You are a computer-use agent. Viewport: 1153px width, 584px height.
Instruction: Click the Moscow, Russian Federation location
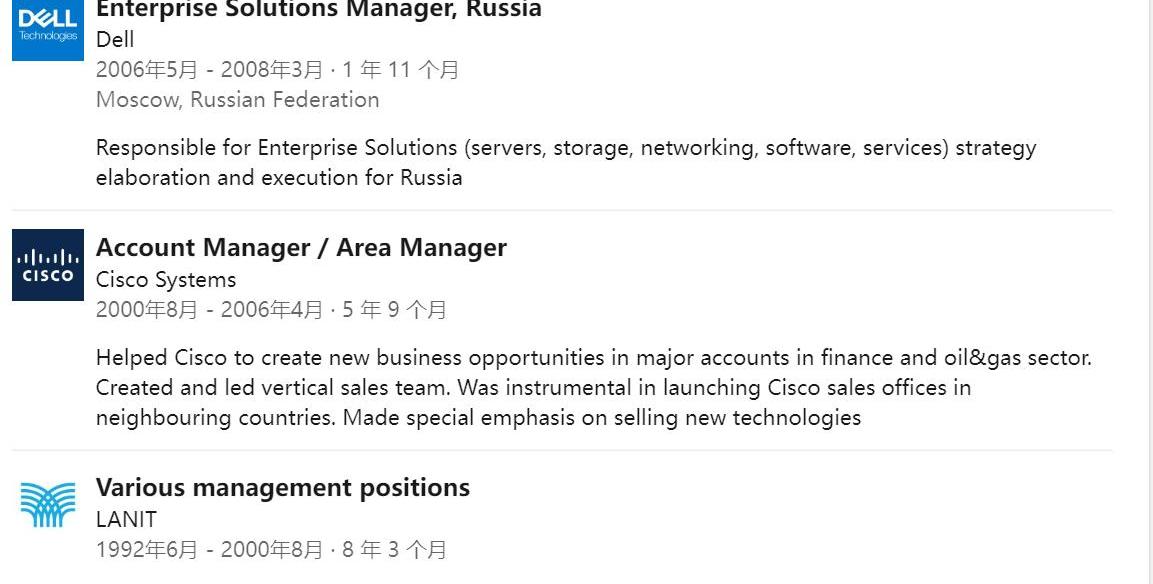[237, 100]
